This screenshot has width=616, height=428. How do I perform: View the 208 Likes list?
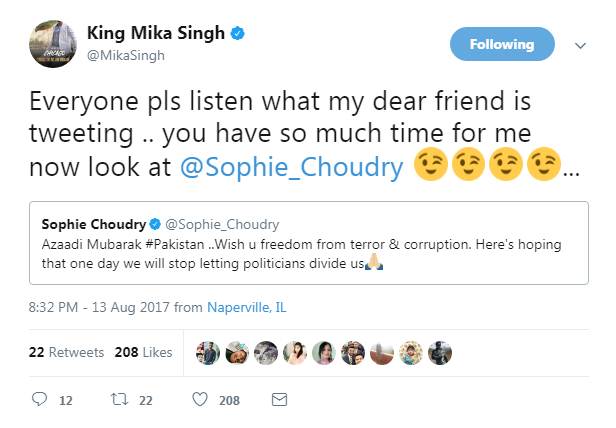pos(144,352)
